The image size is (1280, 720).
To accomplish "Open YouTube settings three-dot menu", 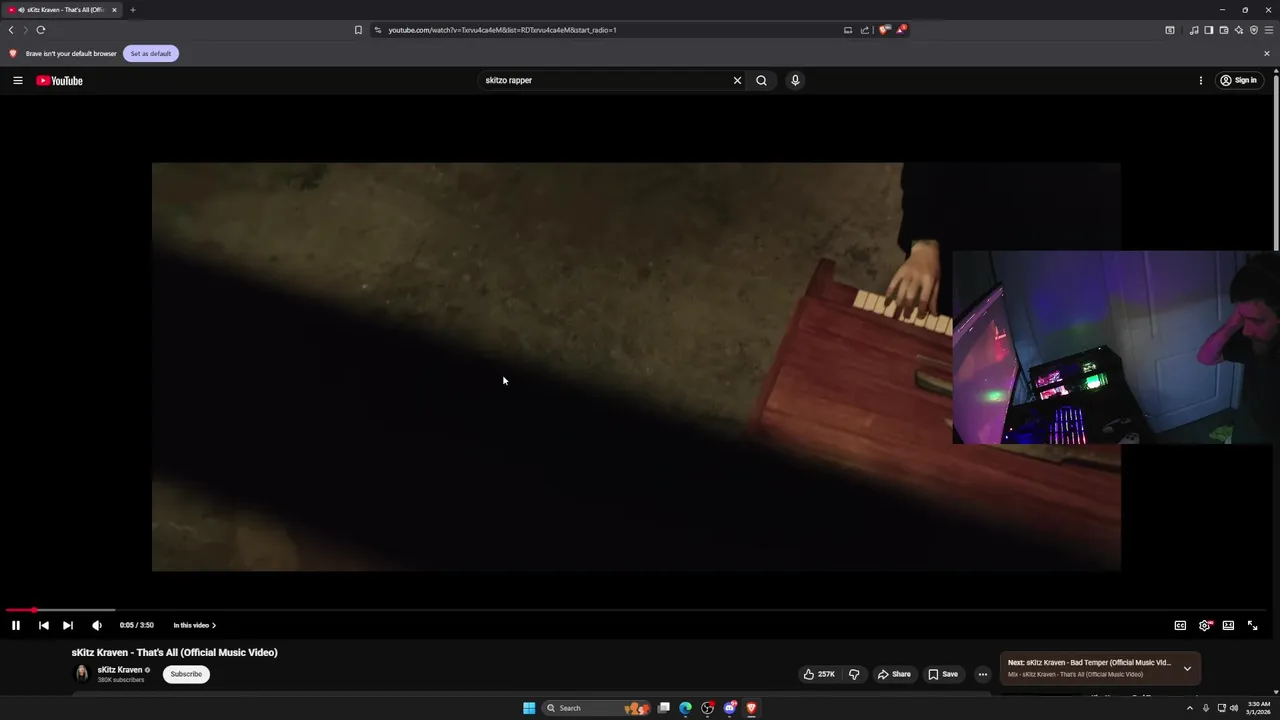I will point(1201,80).
